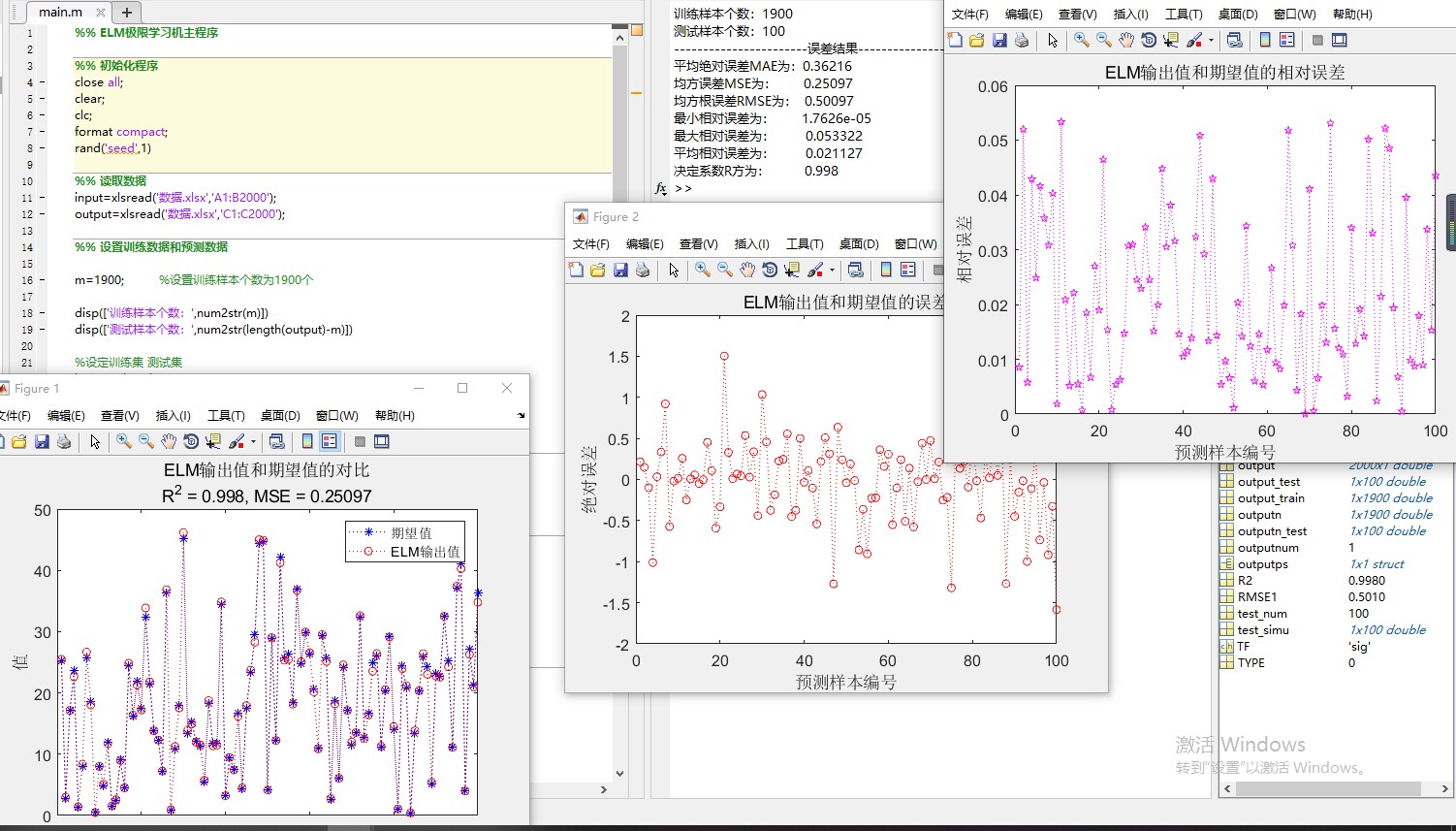
Task: Click the Print icon in Figure 1 toolbar
Action: [64, 441]
